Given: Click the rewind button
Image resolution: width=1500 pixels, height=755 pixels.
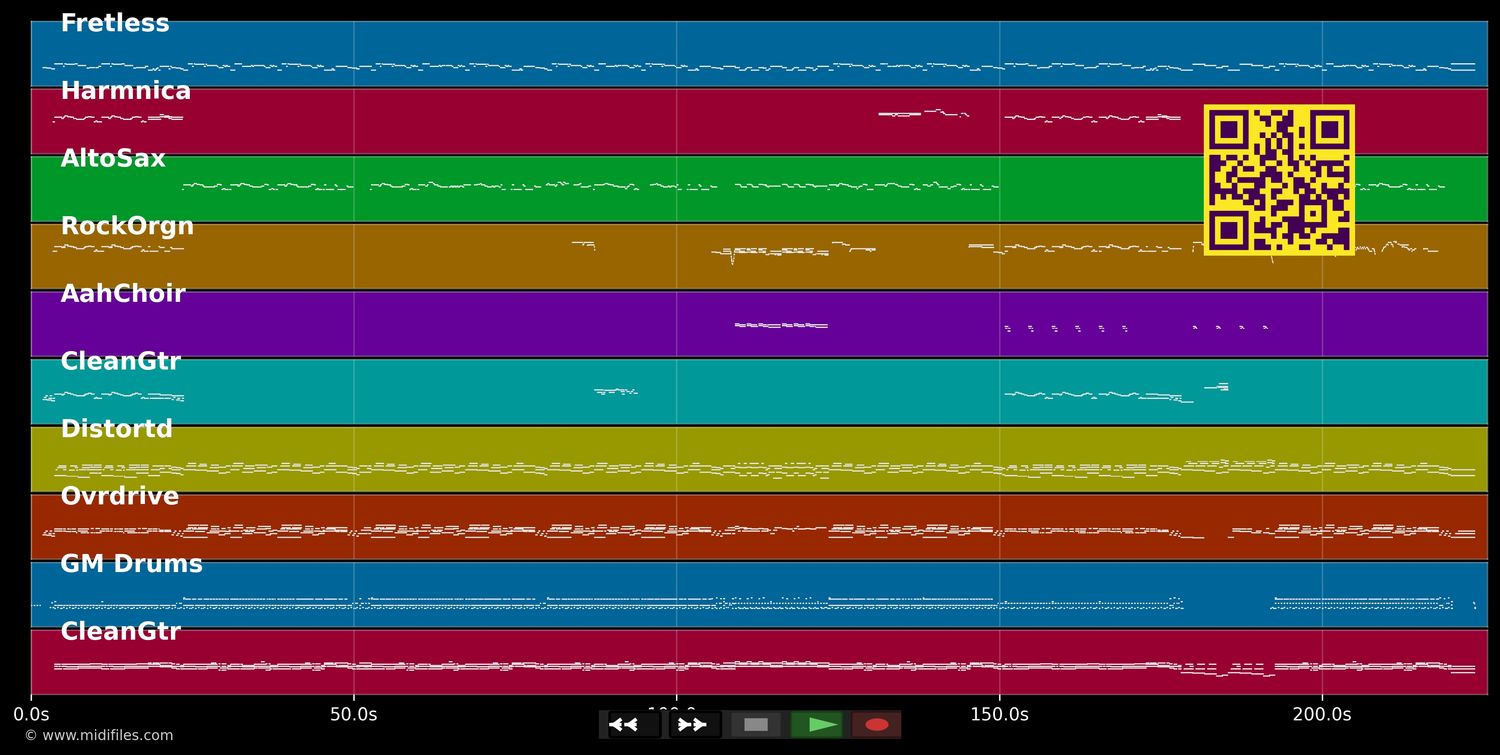Looking at the screenshot, I should 634,725.
